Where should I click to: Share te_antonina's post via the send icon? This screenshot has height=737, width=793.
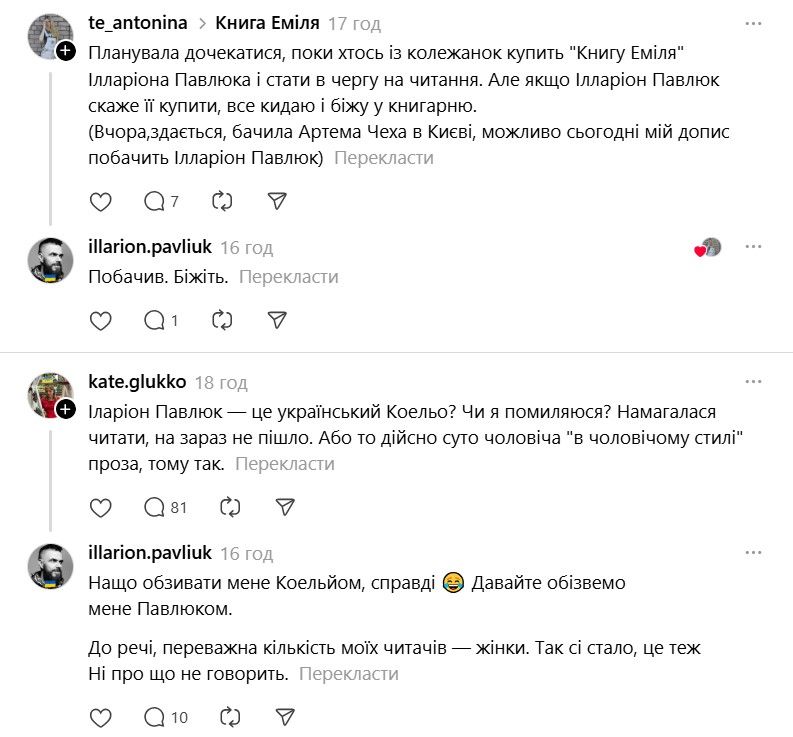(278, 201)
